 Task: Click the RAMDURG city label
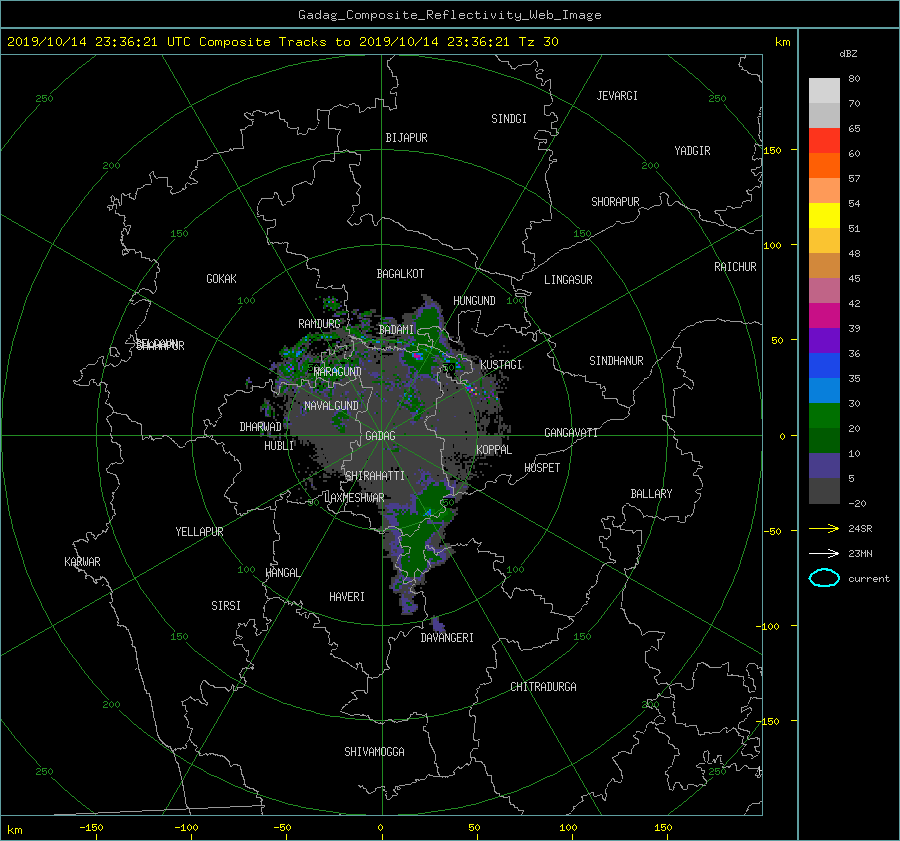(319, 324)
